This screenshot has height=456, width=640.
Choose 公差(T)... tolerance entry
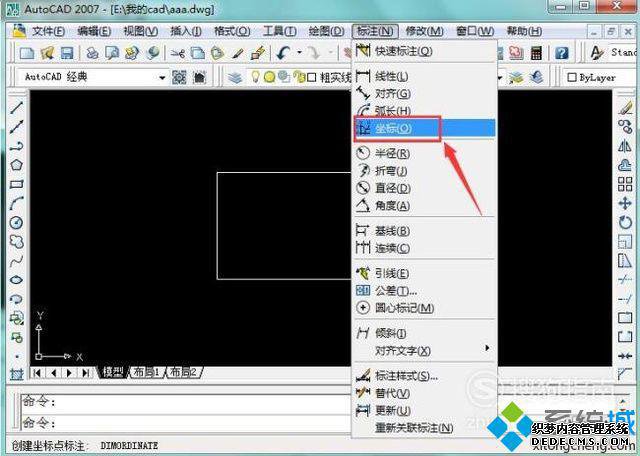424,291
